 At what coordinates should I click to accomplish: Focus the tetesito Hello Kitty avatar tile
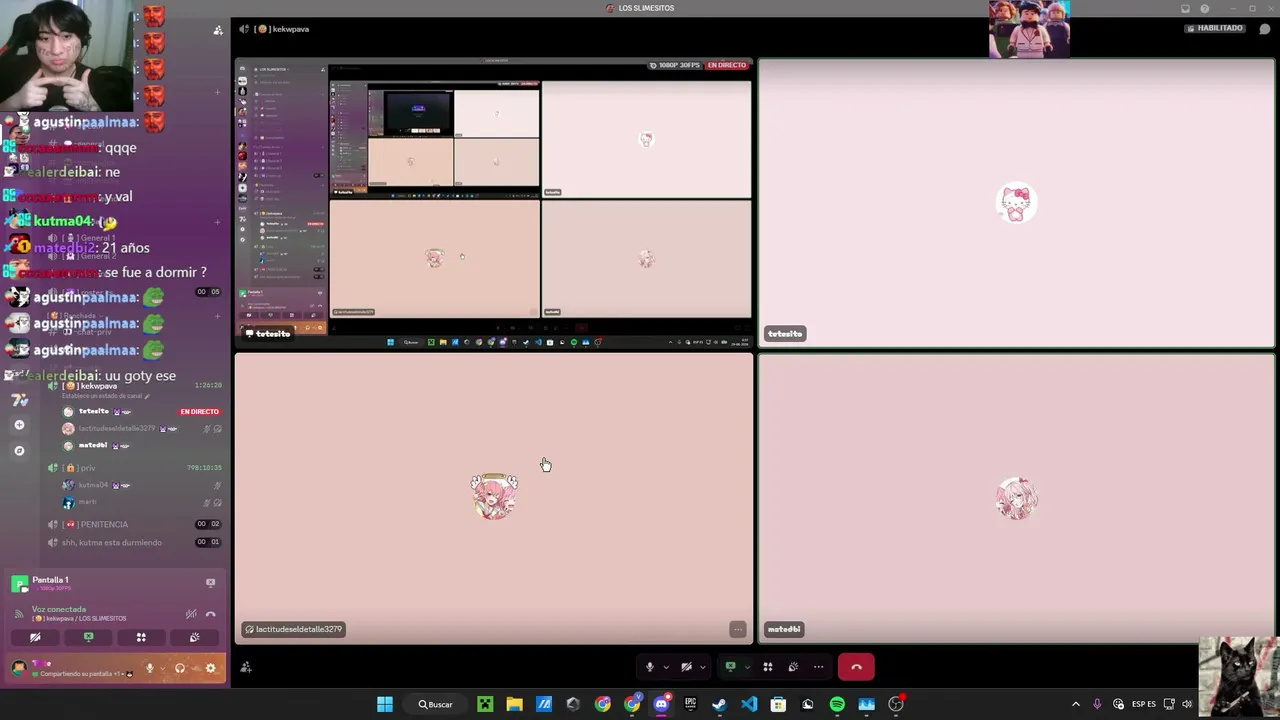click(1016, 202)
